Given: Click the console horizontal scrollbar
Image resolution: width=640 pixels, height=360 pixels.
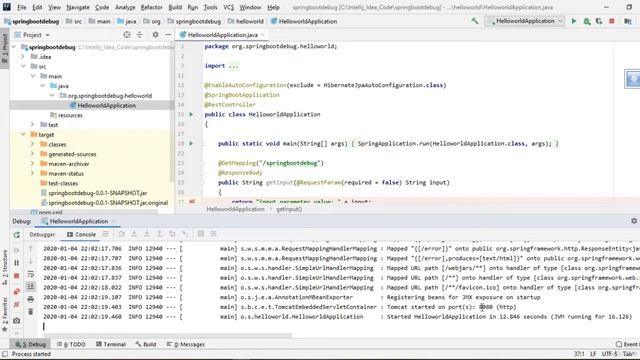Looking at the screenshot, I should (x=168, y=336).
